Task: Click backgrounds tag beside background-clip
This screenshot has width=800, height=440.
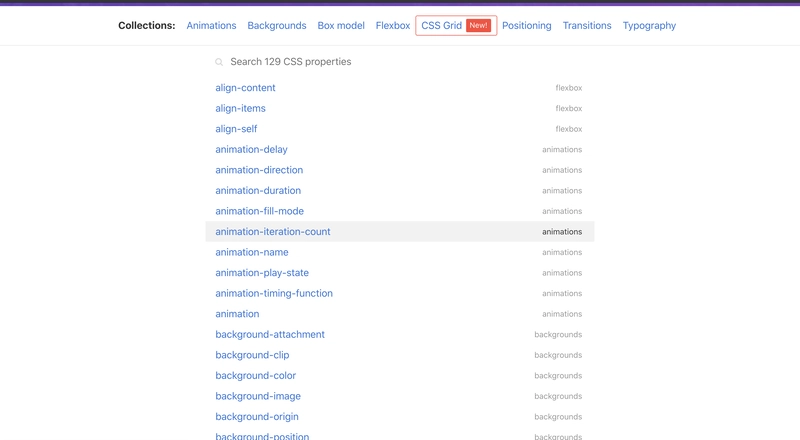Action: point(558,355)
